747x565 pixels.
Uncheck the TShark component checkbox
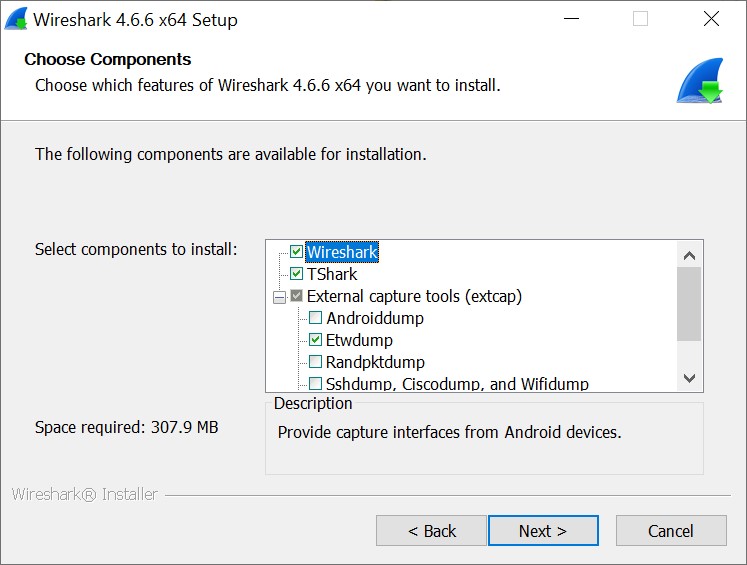click(x=296, y=273)
